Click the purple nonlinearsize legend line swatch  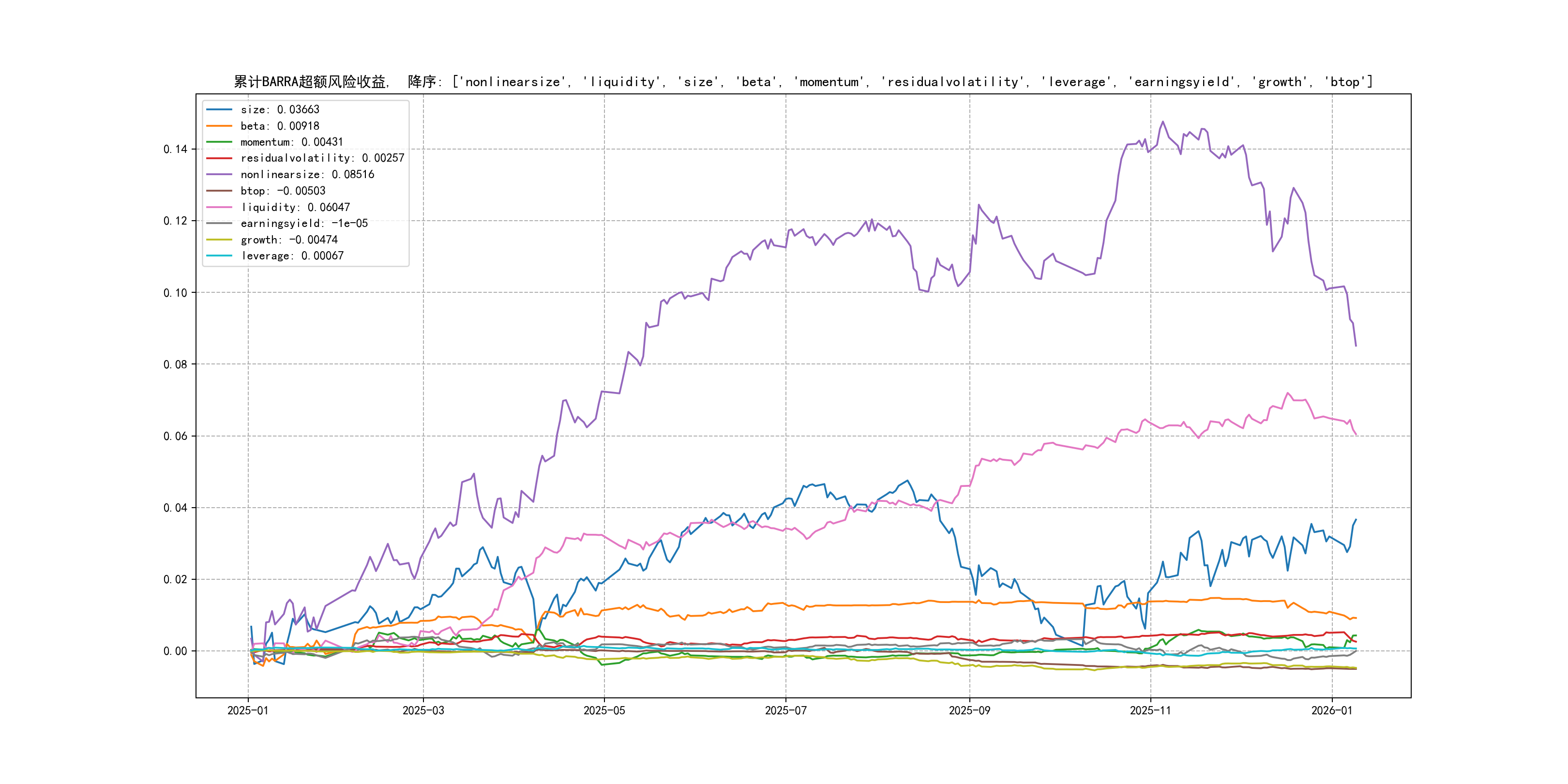(x=219, y=175)
